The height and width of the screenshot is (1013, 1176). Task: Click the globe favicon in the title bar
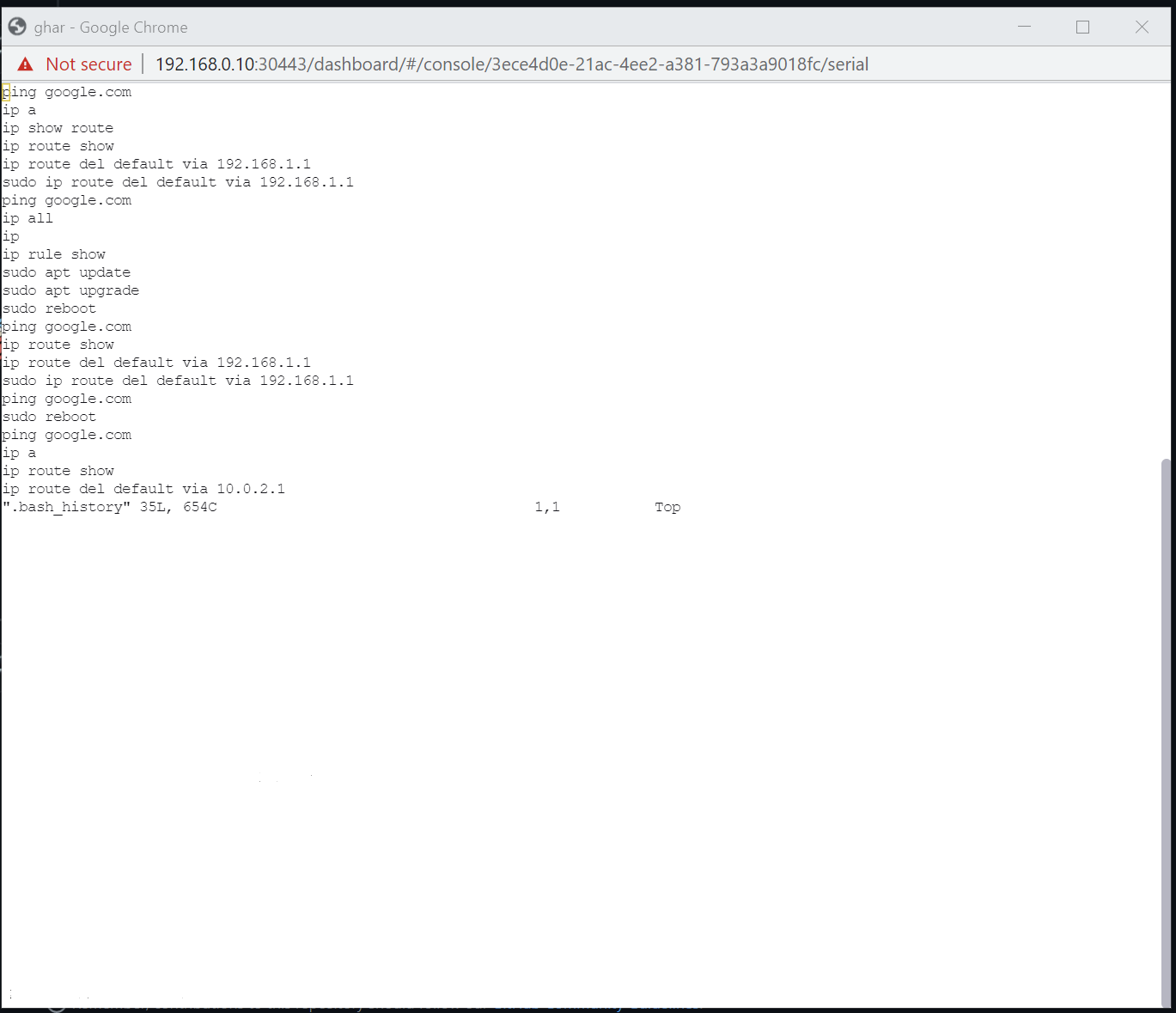coord(16,26)
